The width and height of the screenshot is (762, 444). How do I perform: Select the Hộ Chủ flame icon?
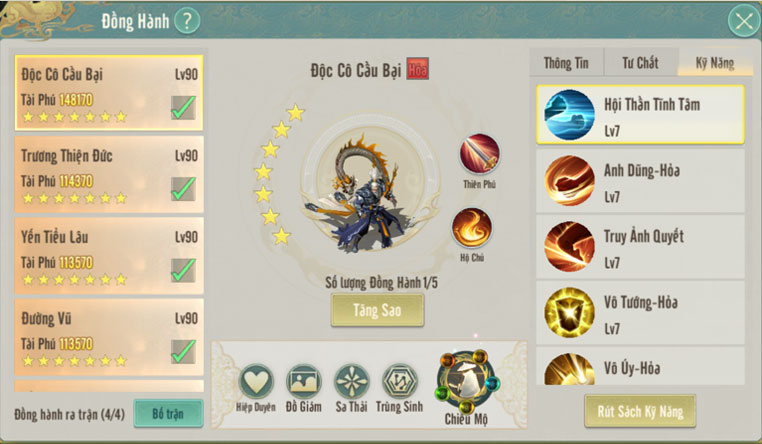(x=472, y=228)
